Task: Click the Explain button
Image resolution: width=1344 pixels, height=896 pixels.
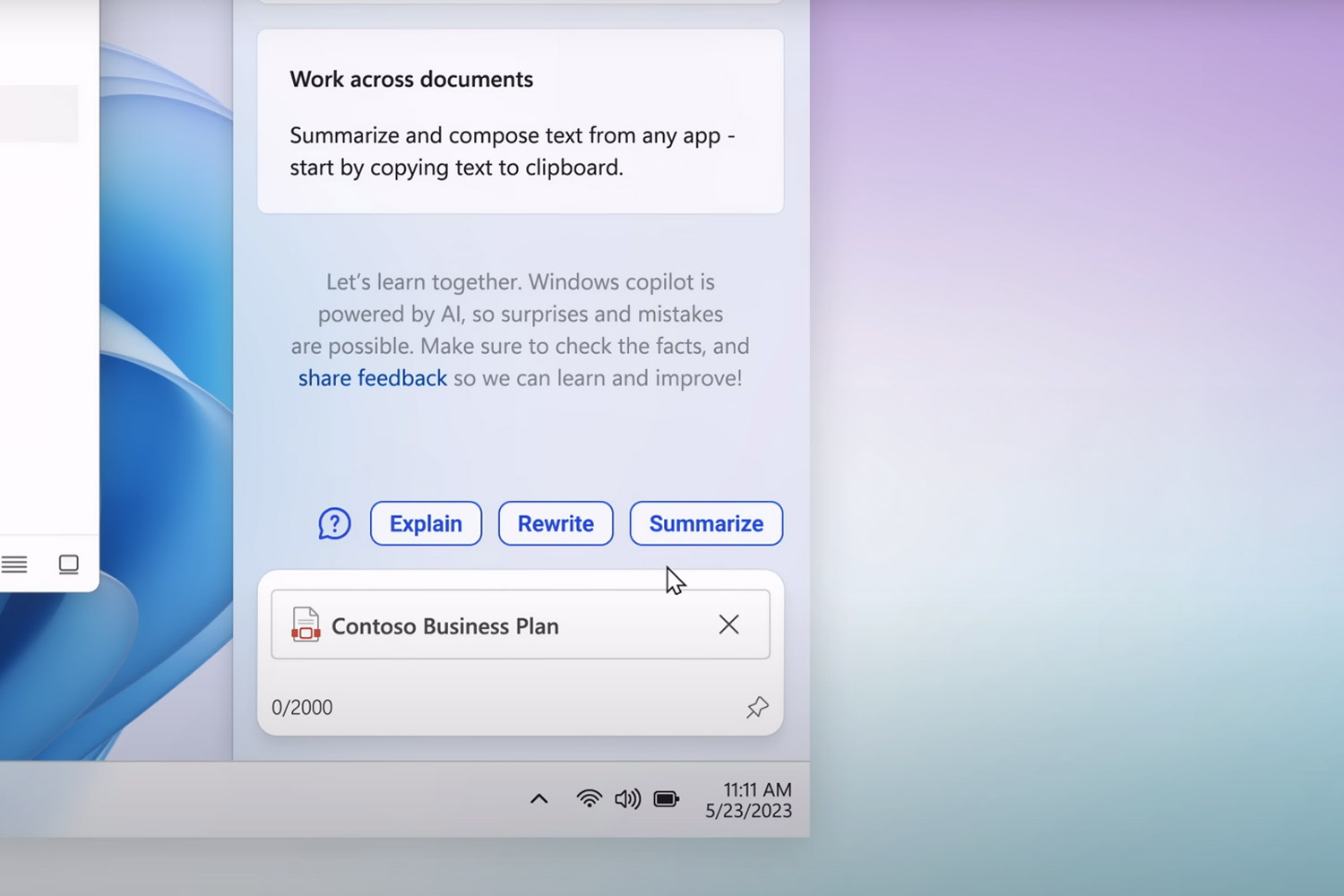Action: click(426, 523)
